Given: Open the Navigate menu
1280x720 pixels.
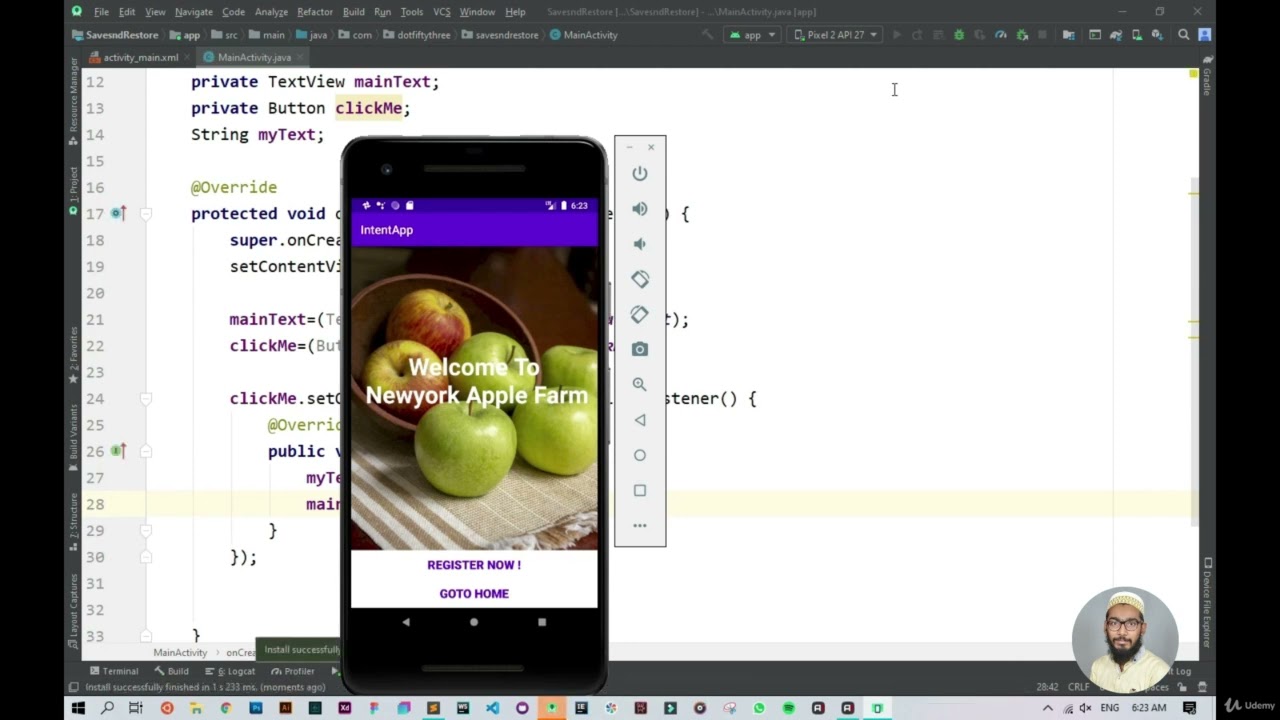Looking at the screenshot, I should [x=193, y=12].
